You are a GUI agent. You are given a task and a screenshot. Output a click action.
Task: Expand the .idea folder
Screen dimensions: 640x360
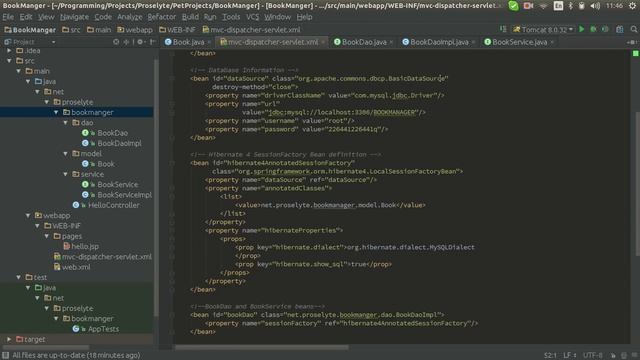[x=9, y=51]
